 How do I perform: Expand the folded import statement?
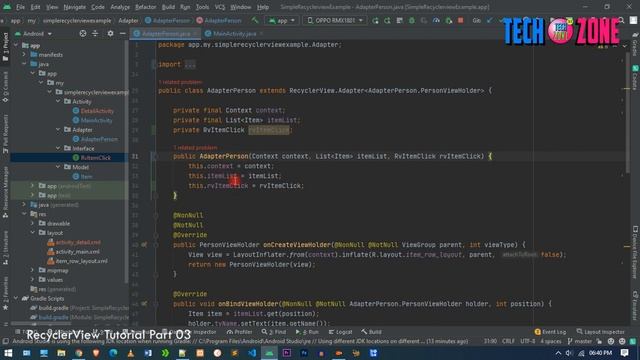pos(190,64)
